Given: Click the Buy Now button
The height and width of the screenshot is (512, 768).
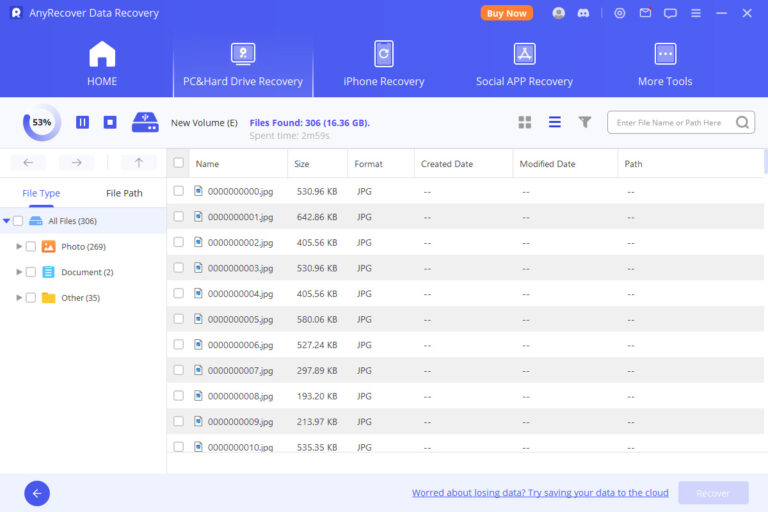Looking at the screenshot, I should pos(507,13).
